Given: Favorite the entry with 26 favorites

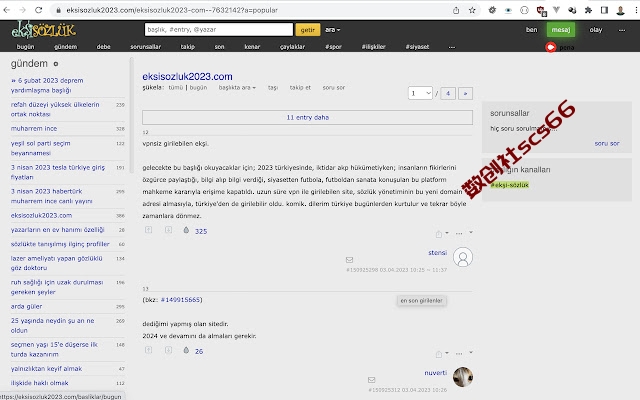Looking at the screenshot, I should tap(186, 351).
